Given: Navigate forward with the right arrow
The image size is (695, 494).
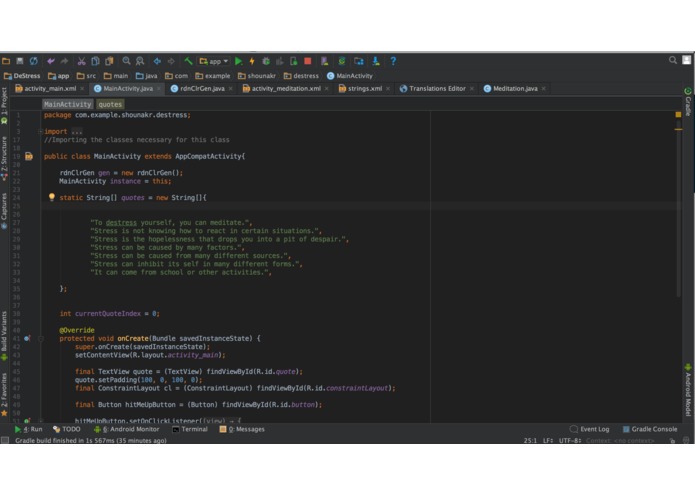Looking at the screenshot, I should pyautogui.click(x=171, y=61).
